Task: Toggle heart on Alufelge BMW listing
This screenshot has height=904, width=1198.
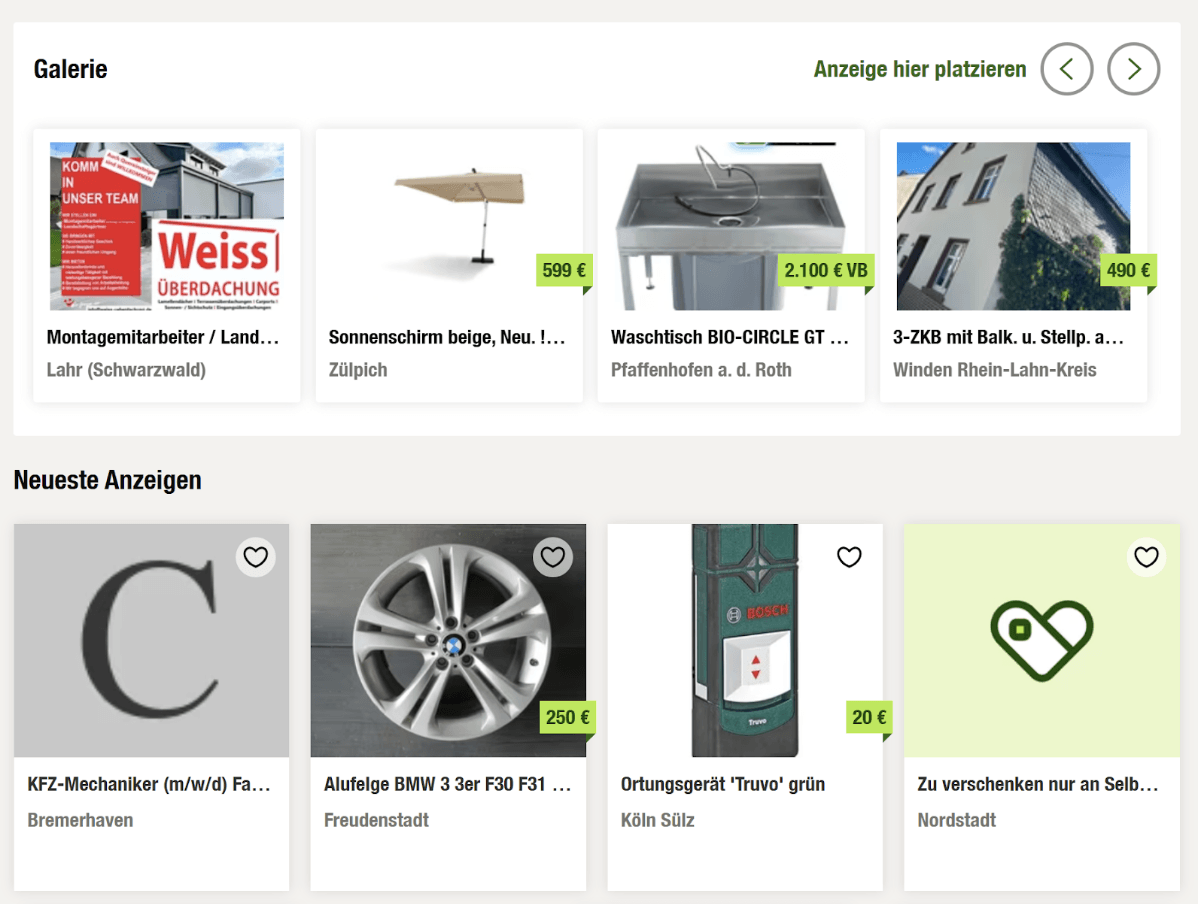Action: tap(552, 557)
